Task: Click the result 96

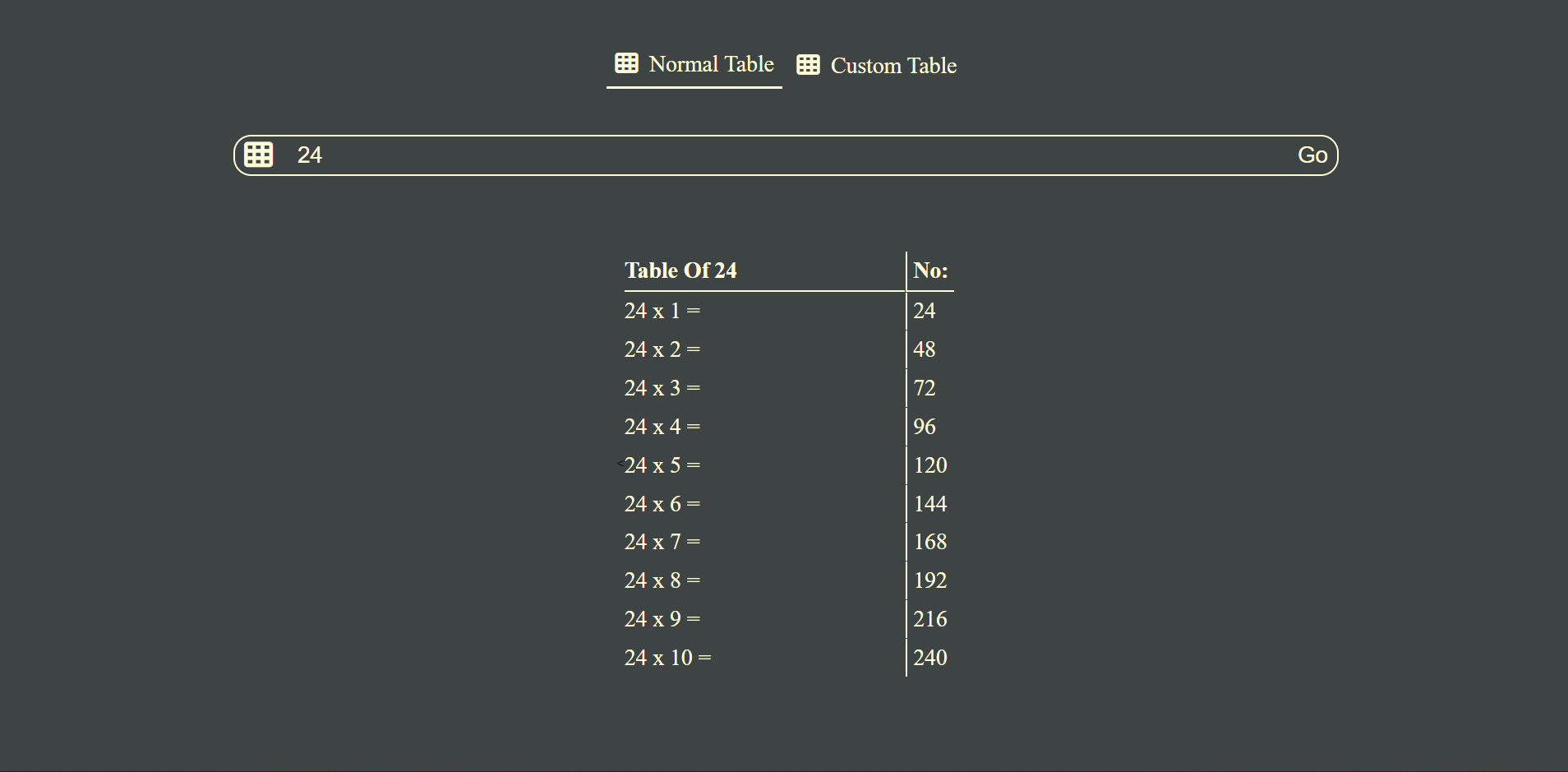Action: tap(925, 427)
